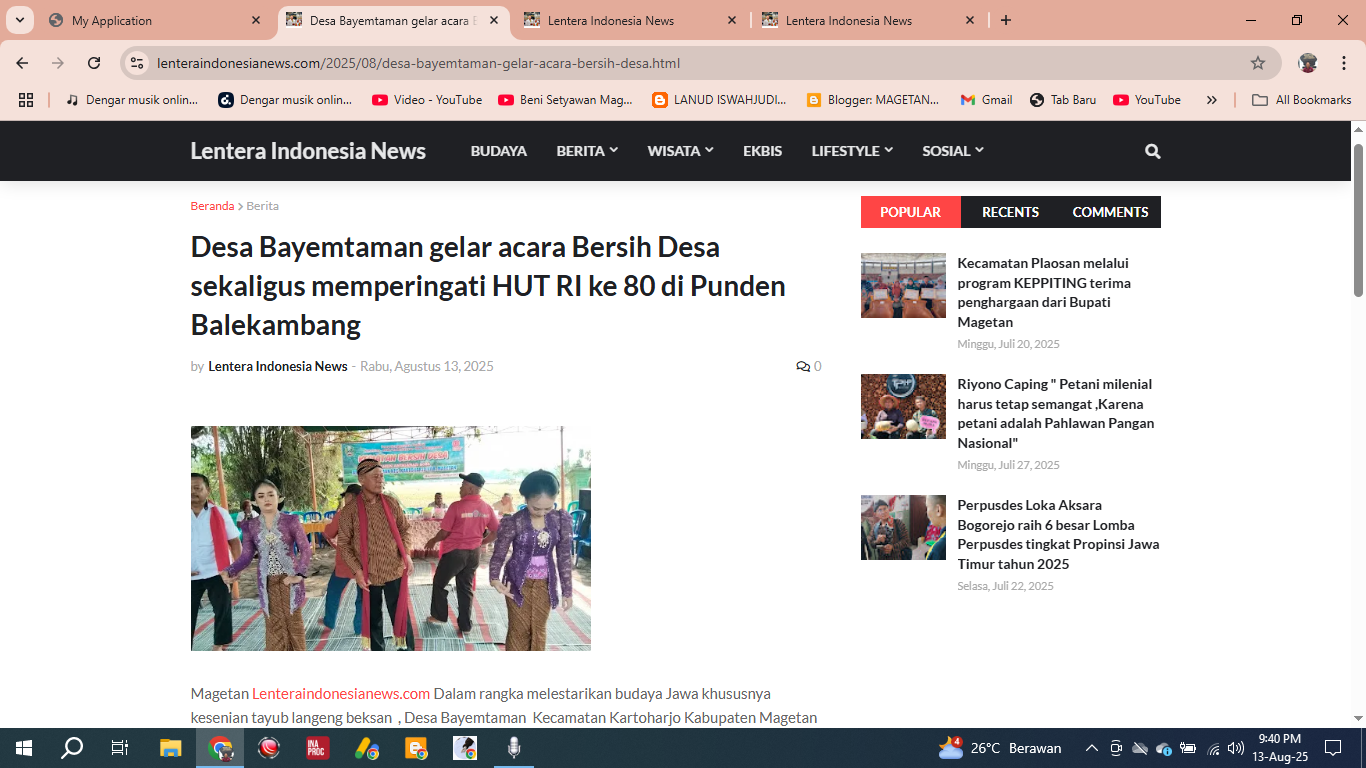Image resolution: width=1366 pixels, height=768 pixels.
Task: Open the tab search dropdown arrow
Action: (19, 20)
